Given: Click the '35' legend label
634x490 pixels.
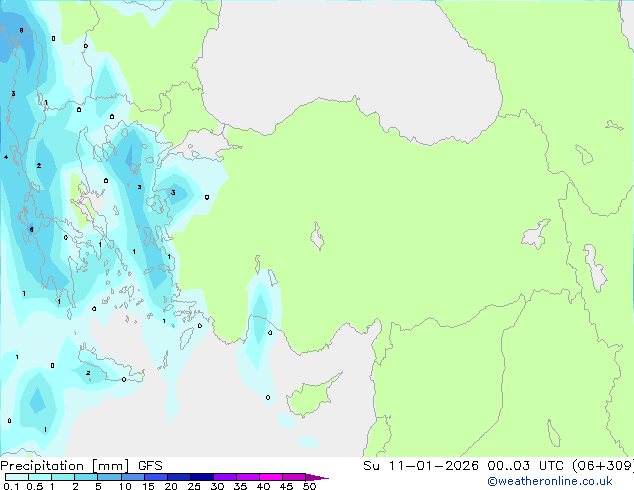Looking at the screenshot, I should pyautogui.click(x=240, y=486).
